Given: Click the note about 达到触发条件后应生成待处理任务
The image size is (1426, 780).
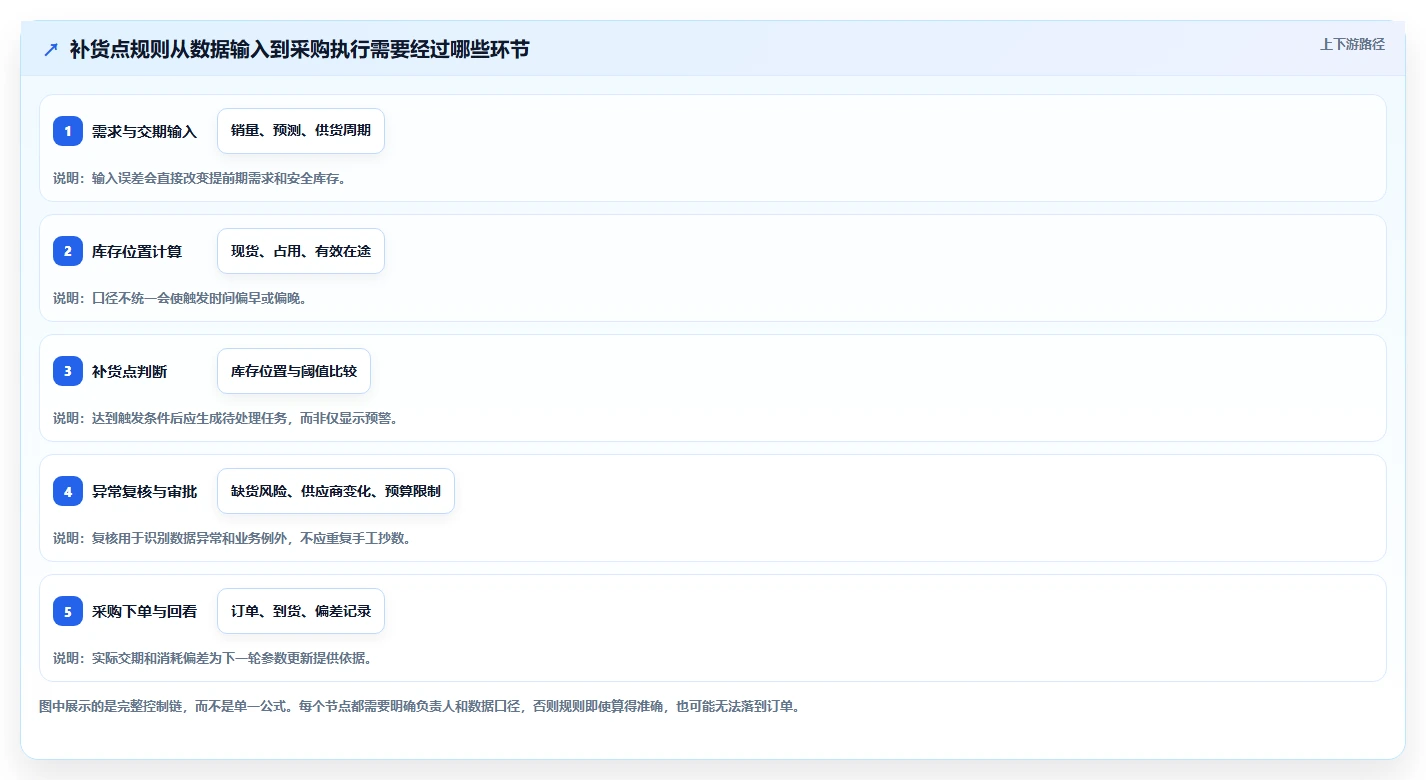Looking at the screenshot, I should 226,418.
